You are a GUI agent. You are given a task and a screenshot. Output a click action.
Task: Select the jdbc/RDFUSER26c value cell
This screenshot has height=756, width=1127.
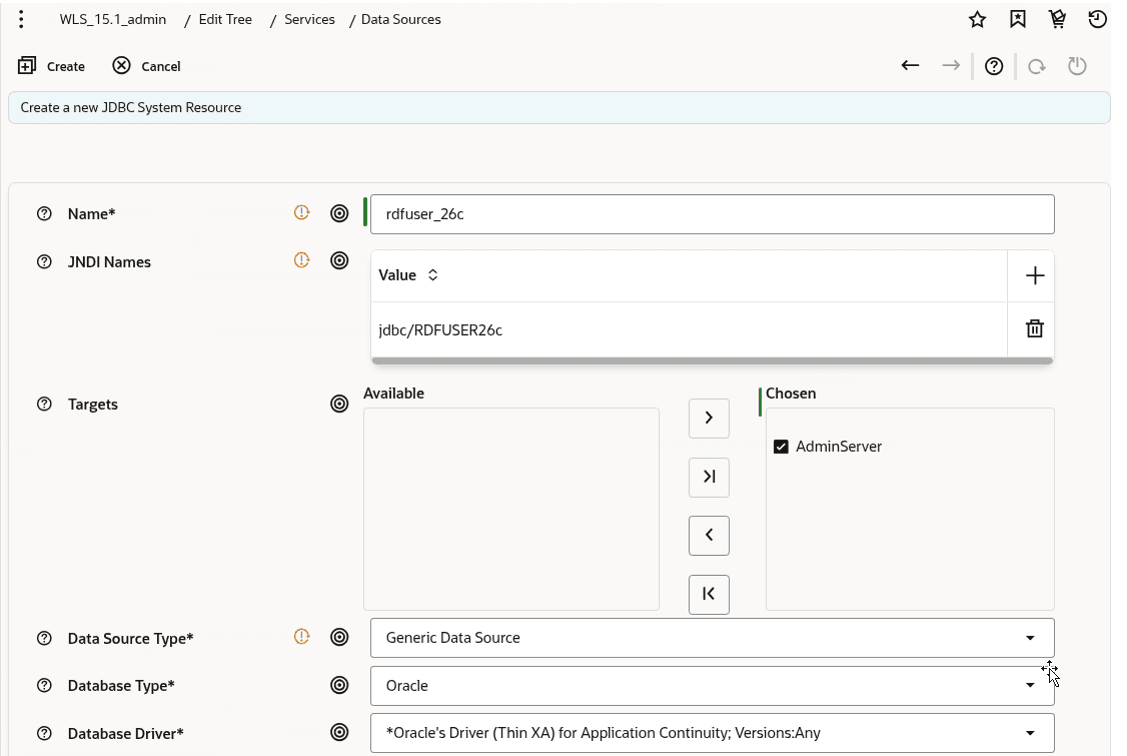[x=689, y=330]
